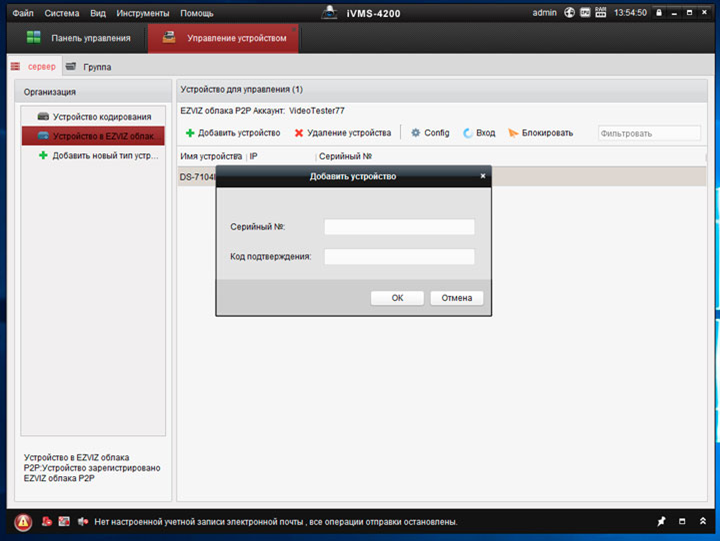Switch to Панель управления tab

pos(79,38)
